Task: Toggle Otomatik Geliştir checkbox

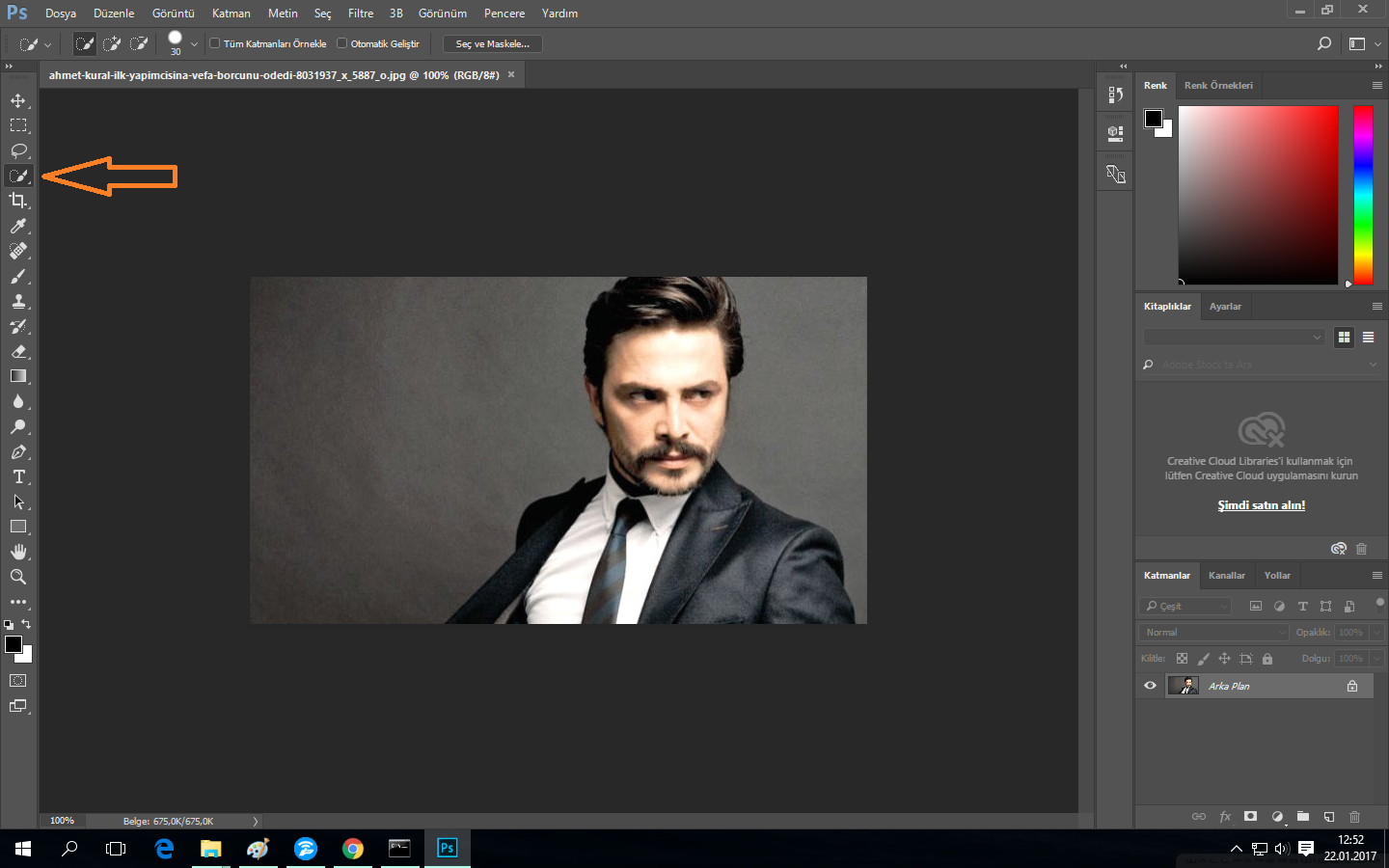Action: (x=341, y=43)
